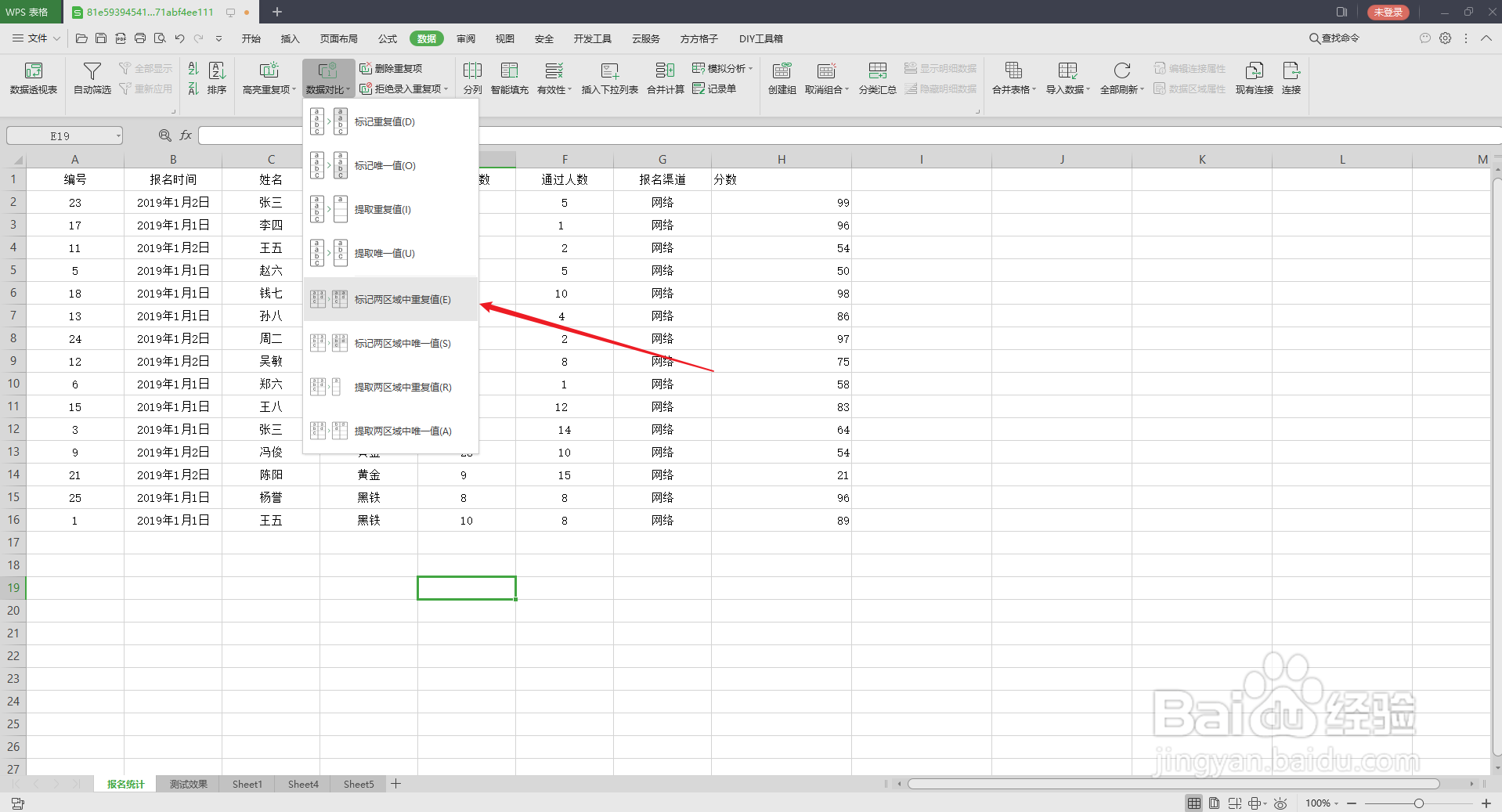Run Smart Fill (智能填充)

click(x=510, y=78)
